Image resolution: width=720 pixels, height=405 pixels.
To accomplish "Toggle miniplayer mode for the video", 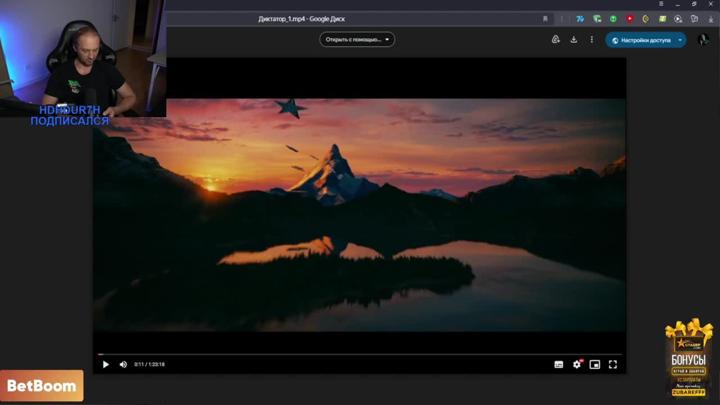I will 595,364.
